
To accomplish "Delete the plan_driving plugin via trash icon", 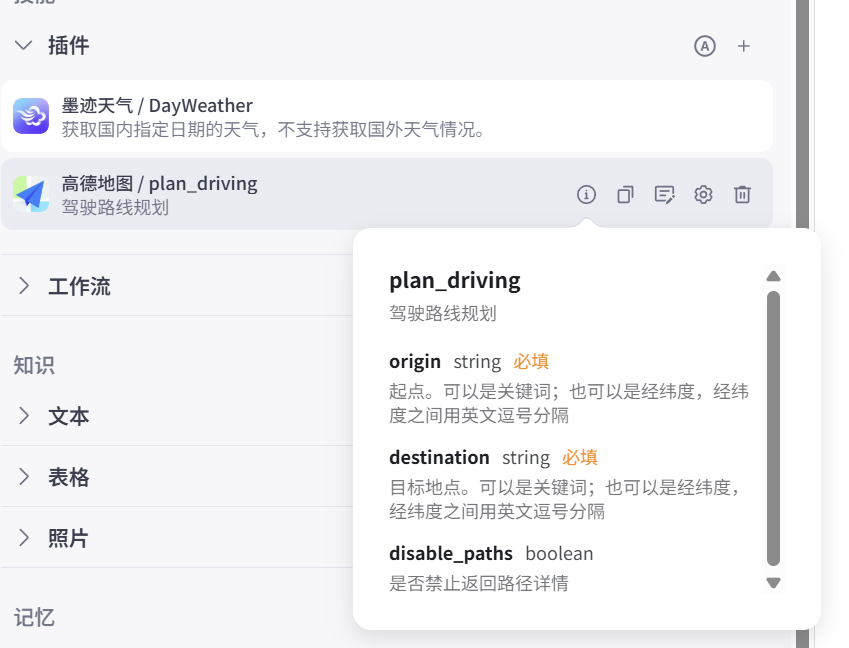I will click(x=742, y=195).
